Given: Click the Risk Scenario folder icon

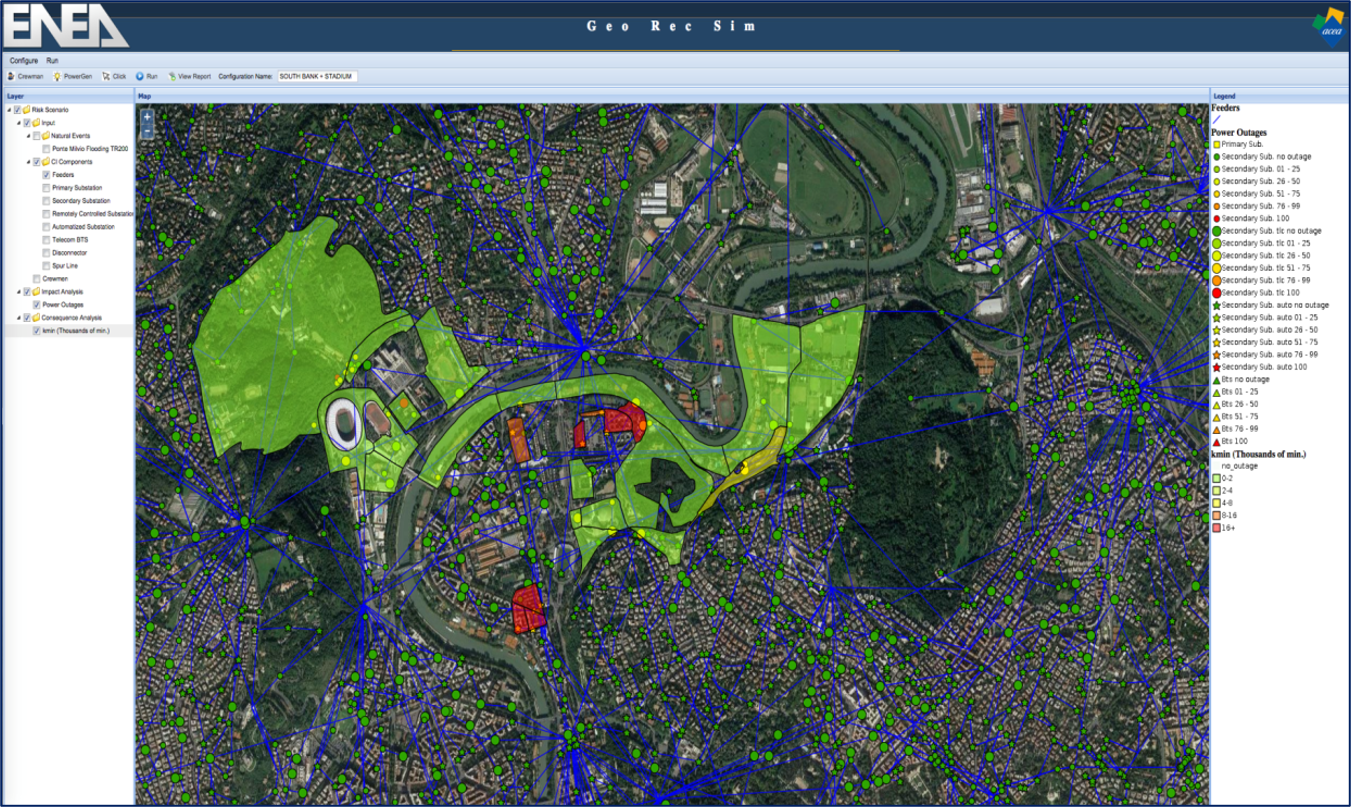Looking at the screenshot, I should coord(26,110).
